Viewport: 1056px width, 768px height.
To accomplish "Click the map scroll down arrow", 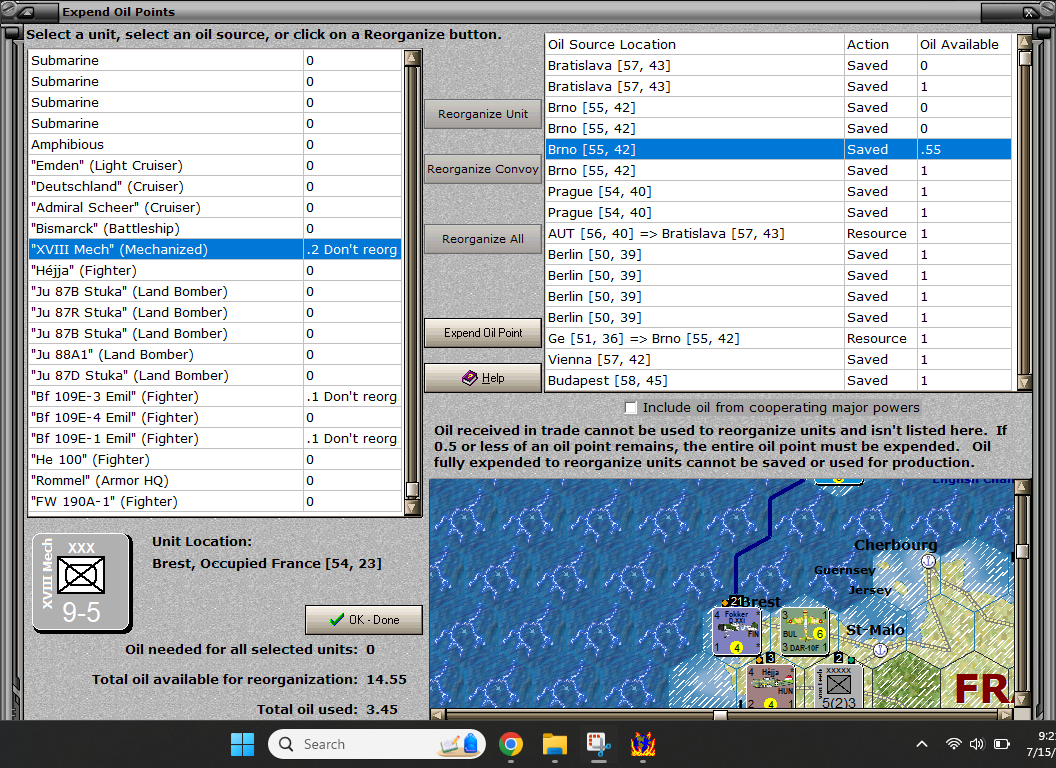I will click(1022, 699).
